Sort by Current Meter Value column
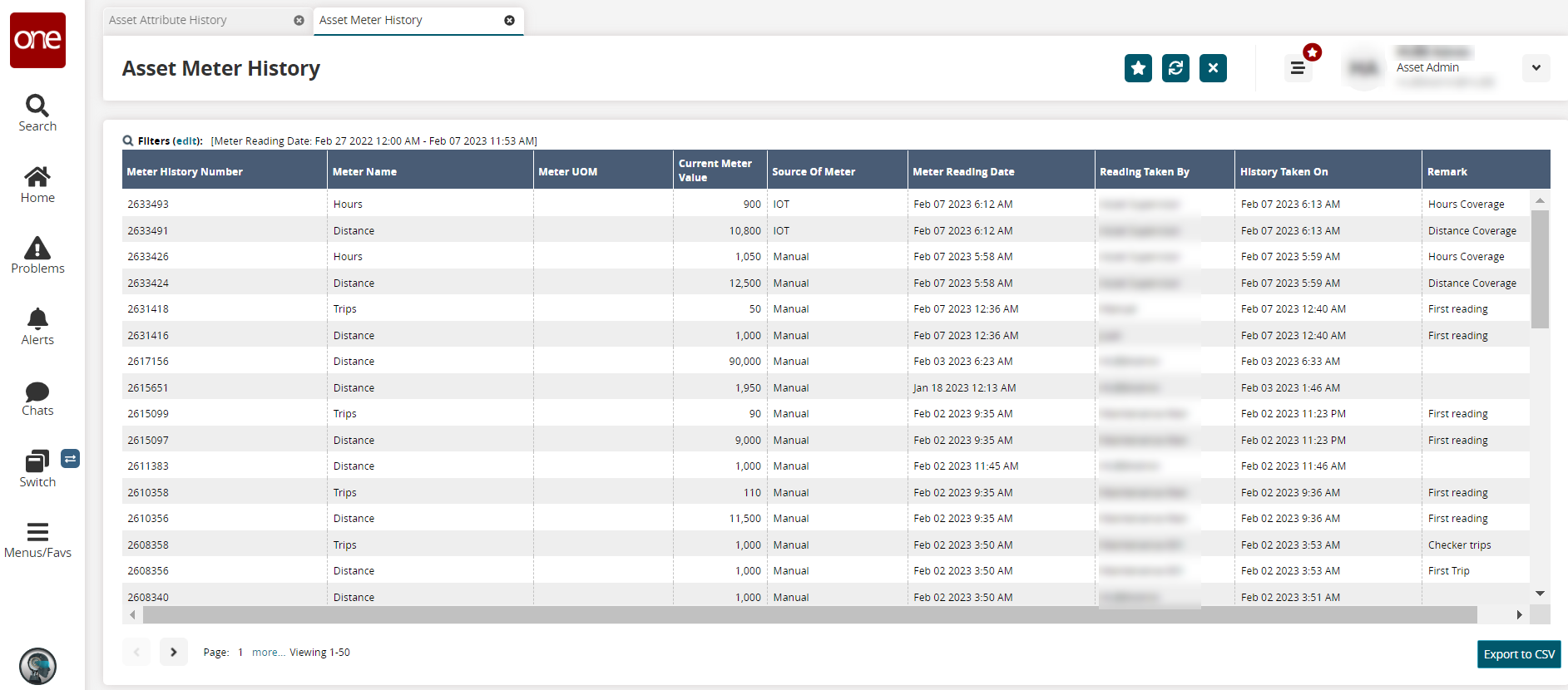The height and width of the screenshot is (690, 1568). (x=720, y=170)
